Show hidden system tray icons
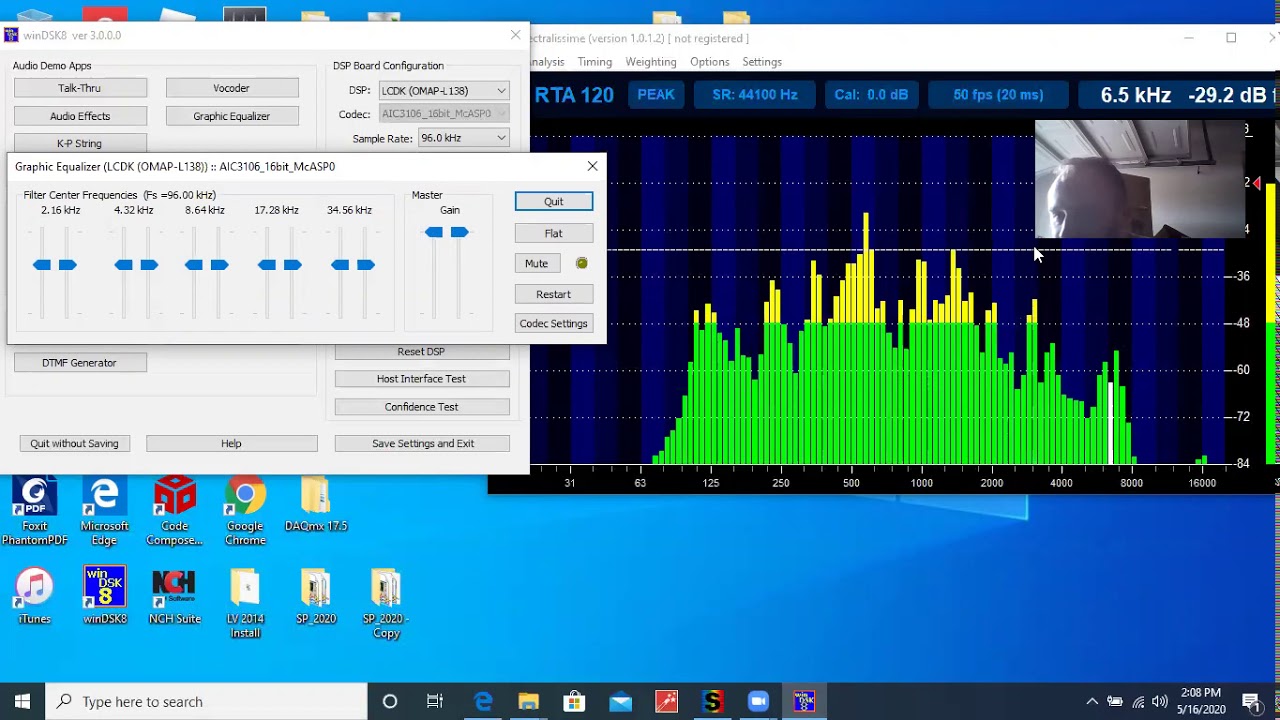This screenshot has width=1280, height=720. click(x=1092, y=701)
